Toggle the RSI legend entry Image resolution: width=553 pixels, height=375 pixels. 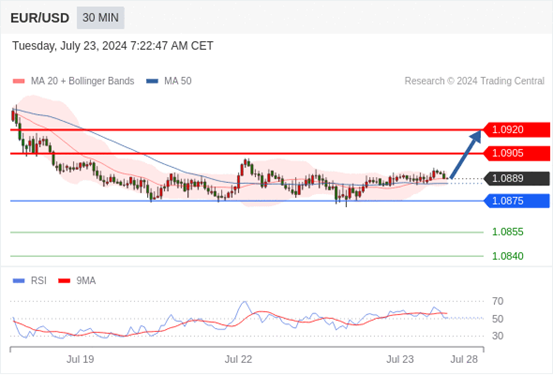[x=30, y=281]
